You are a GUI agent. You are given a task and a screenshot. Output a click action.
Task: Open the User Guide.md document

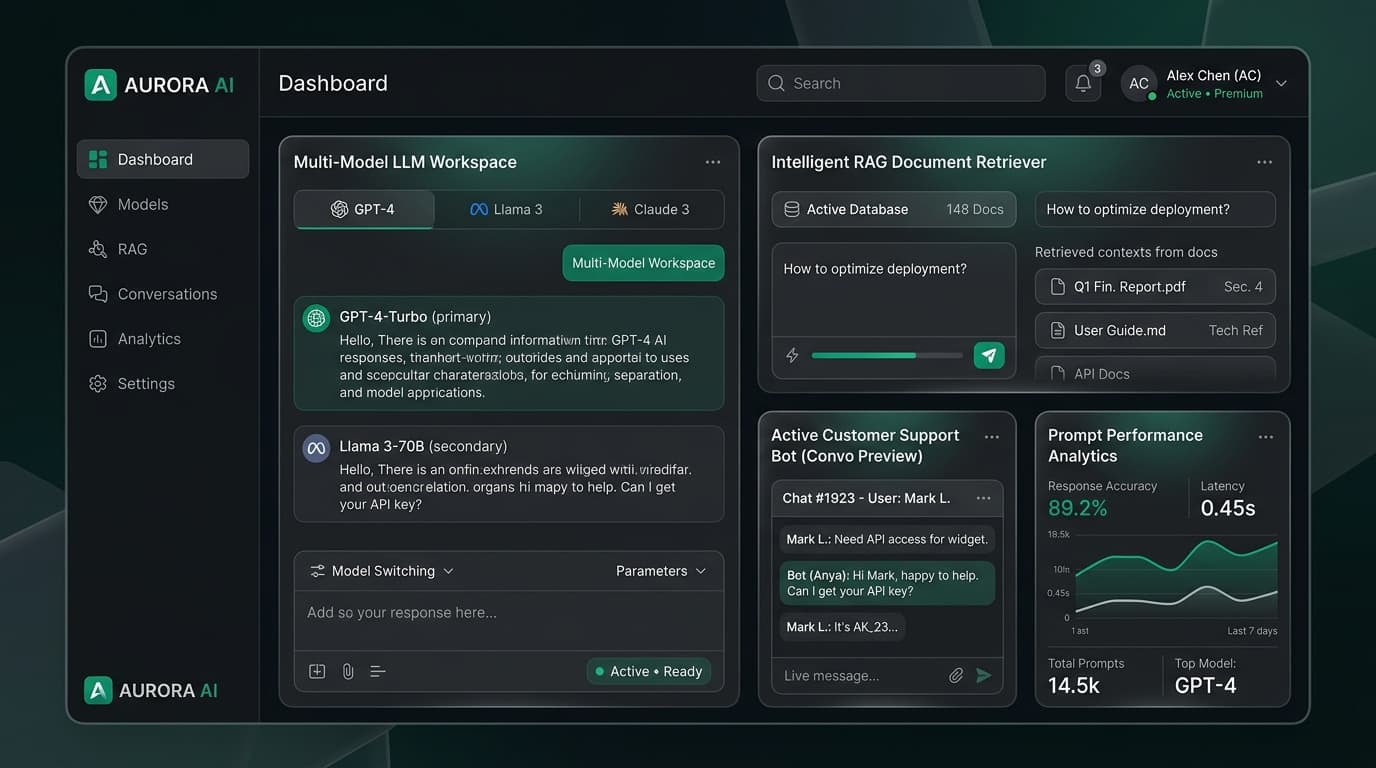1155,331
